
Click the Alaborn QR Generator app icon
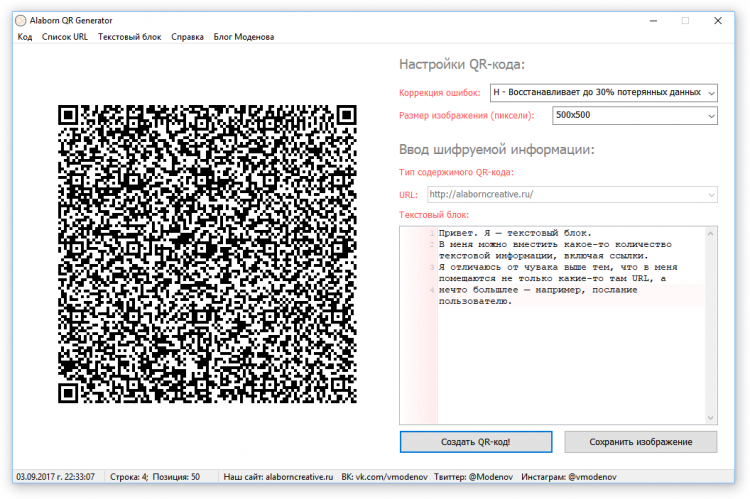click(21, 21)
